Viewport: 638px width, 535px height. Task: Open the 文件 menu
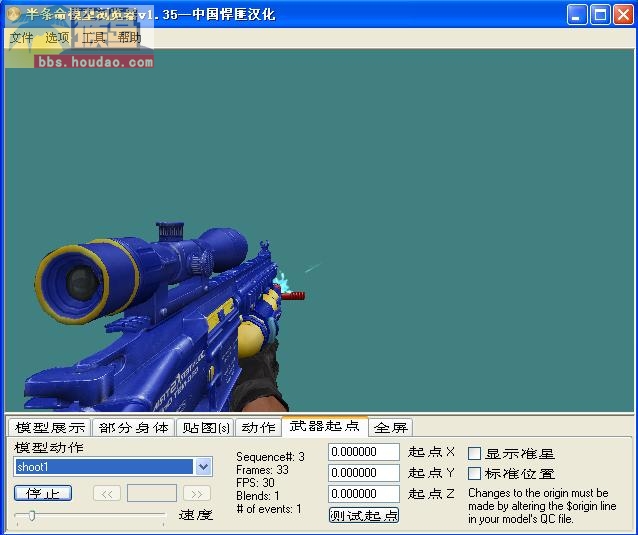pyautogui.click(x=21, y=38)
